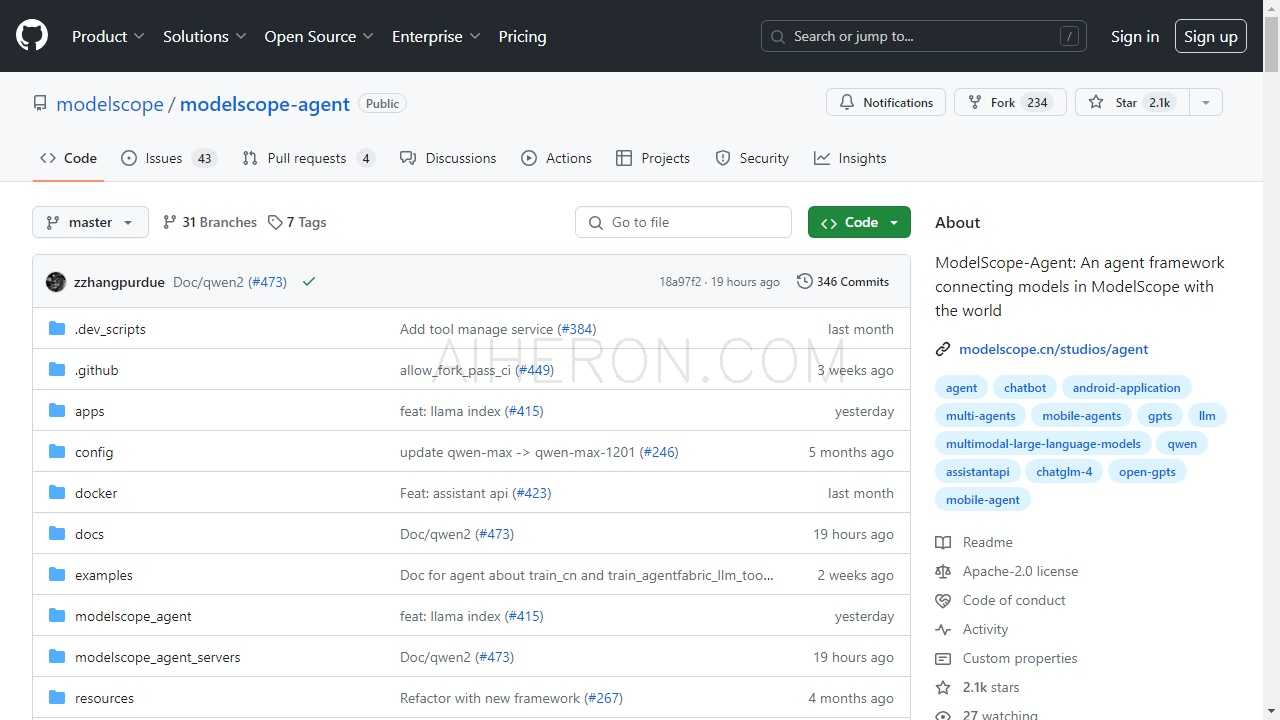
Task: Click the GitHub logo icon
Action: 32,36
